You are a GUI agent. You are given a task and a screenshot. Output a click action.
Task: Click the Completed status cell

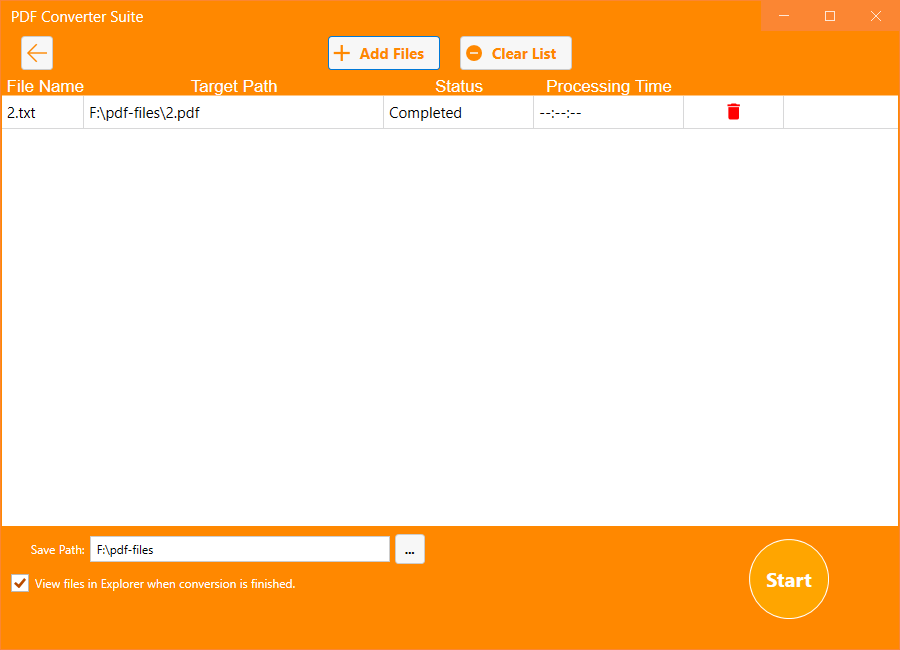tap(425, 112)
